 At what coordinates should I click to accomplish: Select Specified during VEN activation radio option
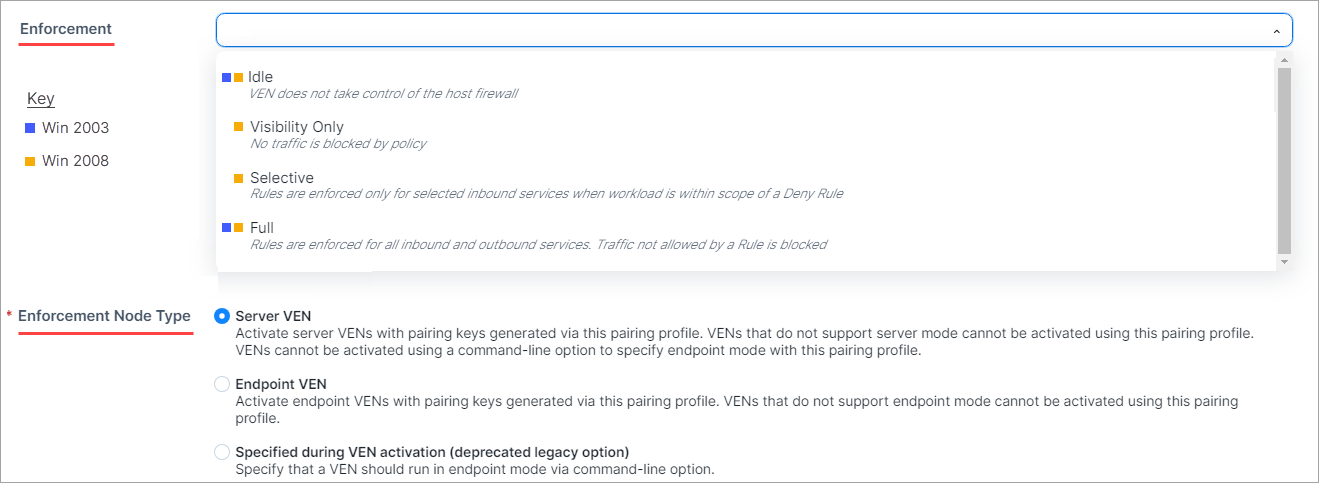pyautogui.click(x=222, y=452)
